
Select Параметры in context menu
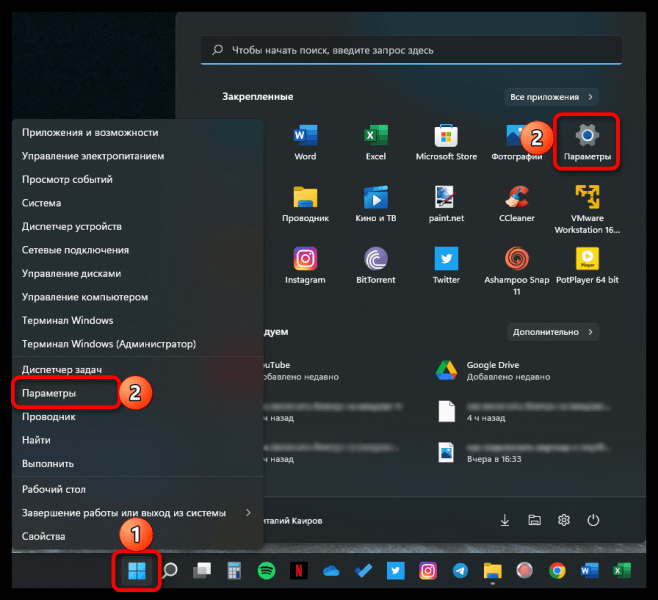pyautogui.click(x=137, y=393)
